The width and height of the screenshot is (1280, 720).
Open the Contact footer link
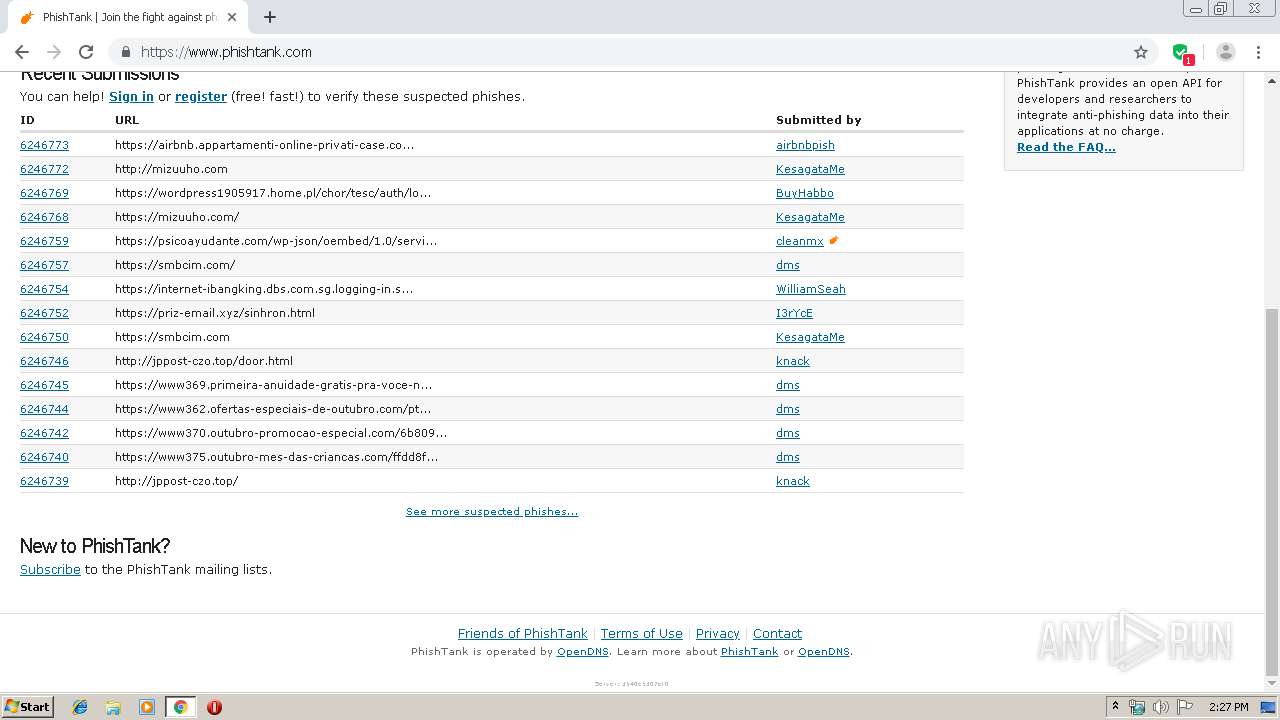(777, 633)
